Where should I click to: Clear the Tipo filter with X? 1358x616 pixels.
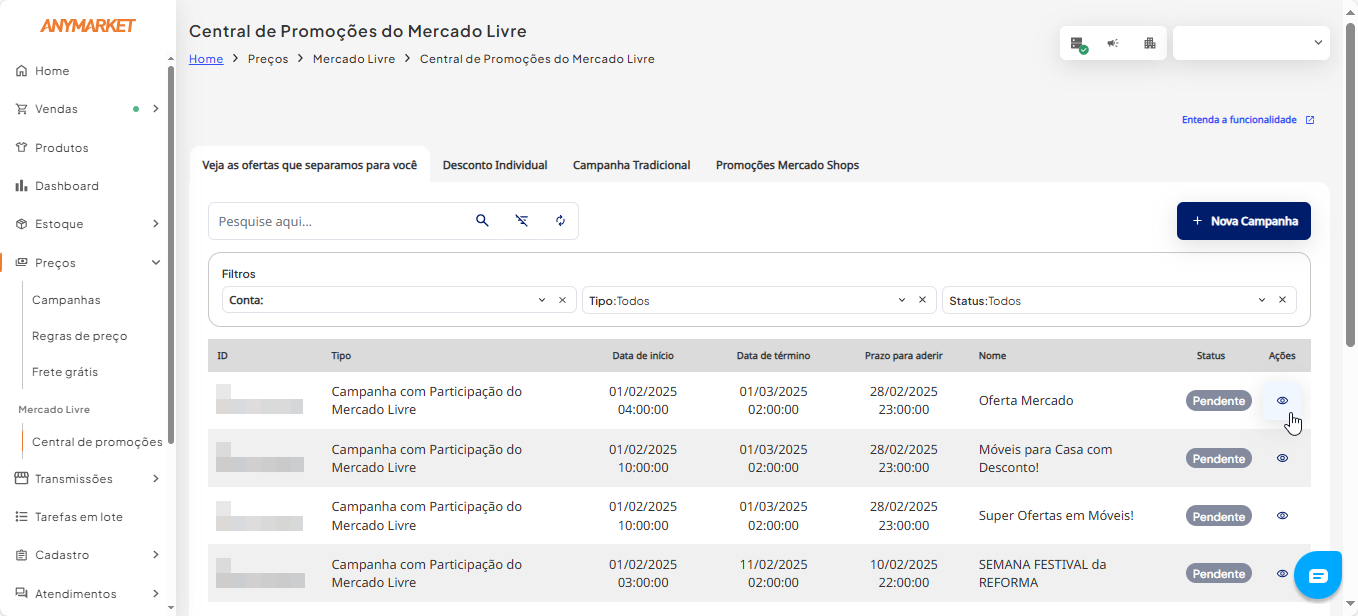[922, 300]
